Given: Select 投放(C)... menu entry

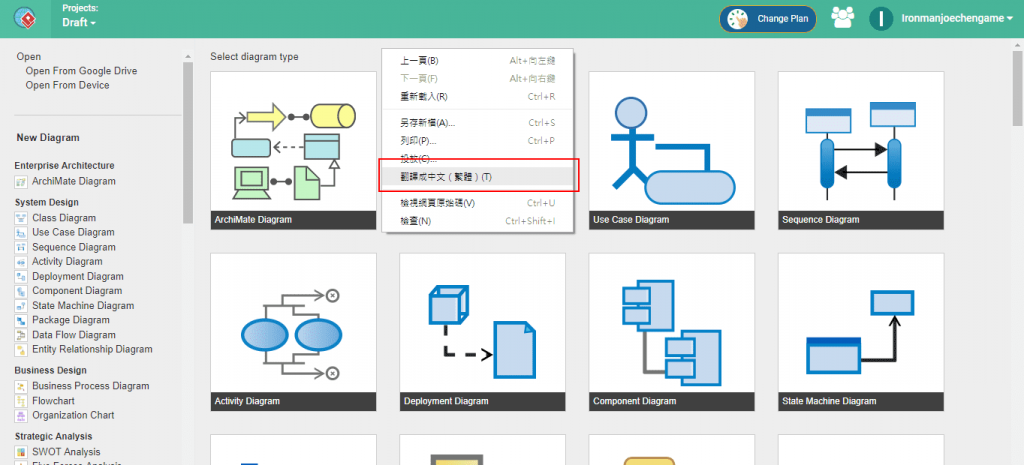Looking at the screenshot, I should [x=477, y=159].
